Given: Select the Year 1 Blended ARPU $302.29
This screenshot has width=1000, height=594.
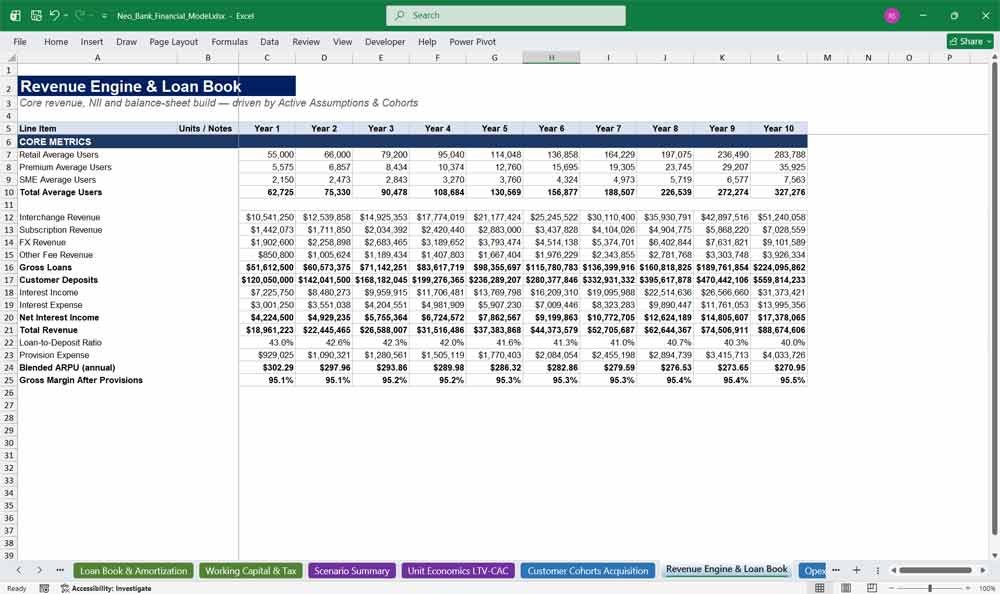Looking at the screenshot, I should pos(267,368).
